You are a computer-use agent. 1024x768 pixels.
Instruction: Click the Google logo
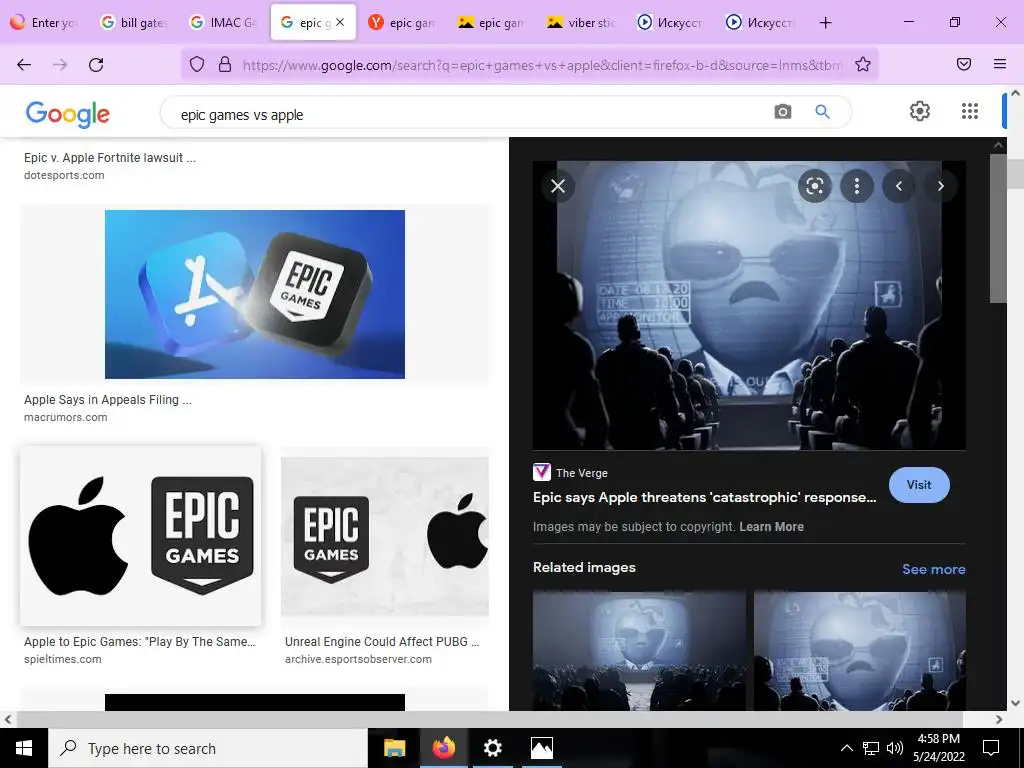(68, 114)
